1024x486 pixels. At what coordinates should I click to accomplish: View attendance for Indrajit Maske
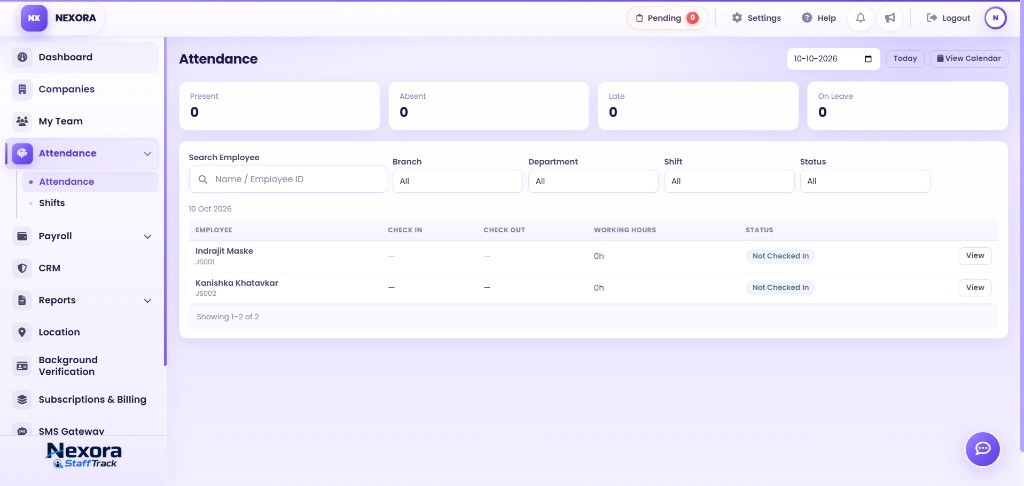click(975, 255)
